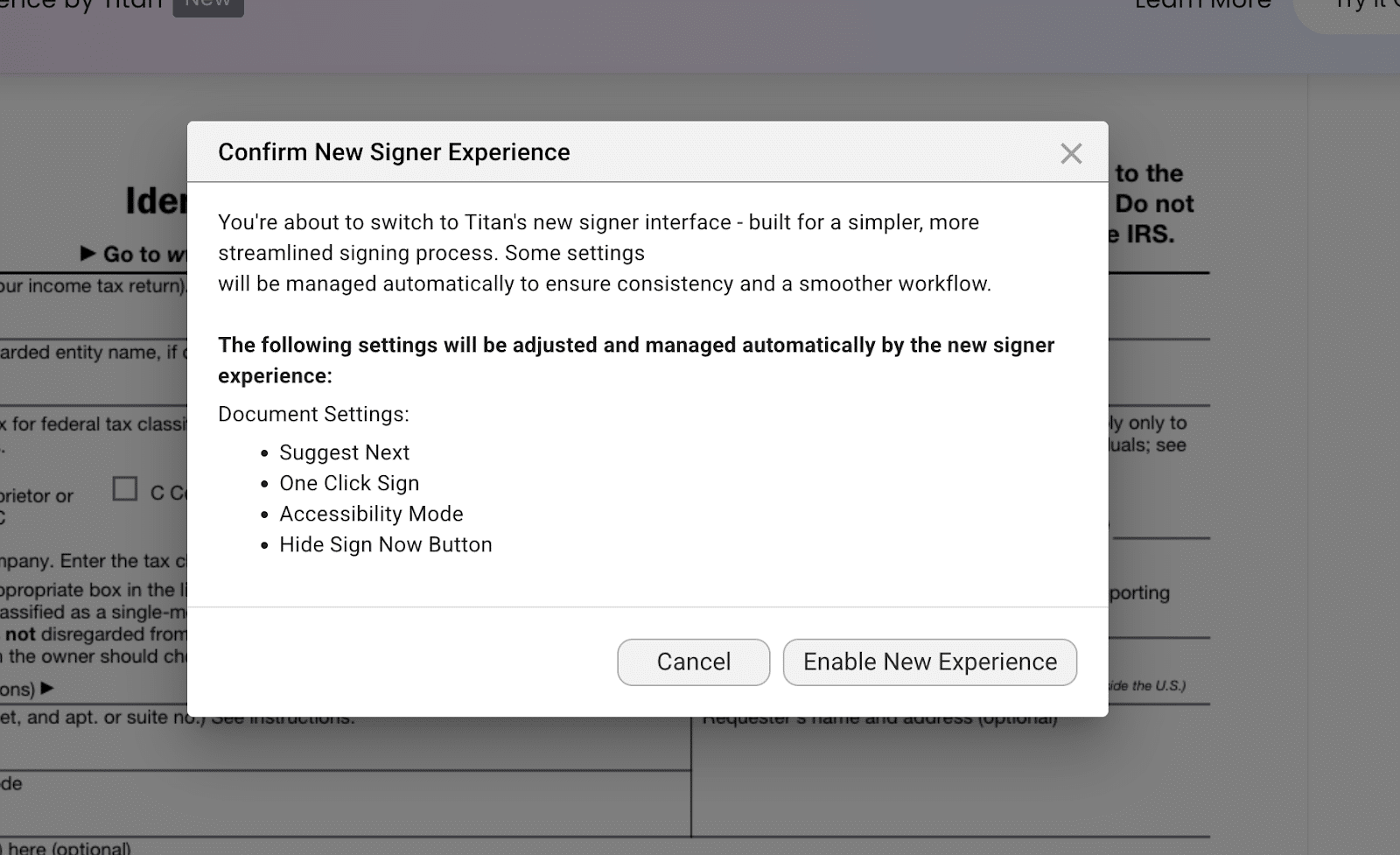Click the 'Document Settings:' label
1400x855 pixels.
(313, 414)
